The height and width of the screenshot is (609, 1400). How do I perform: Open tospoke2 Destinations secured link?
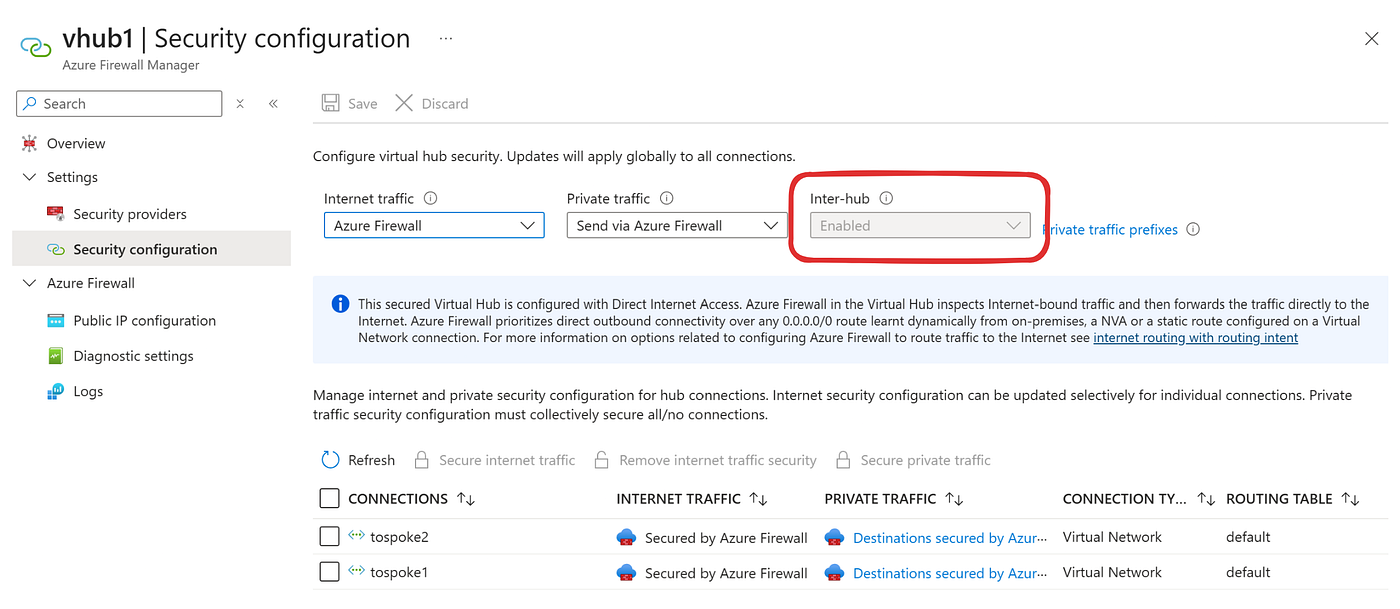tap(949, 538)
